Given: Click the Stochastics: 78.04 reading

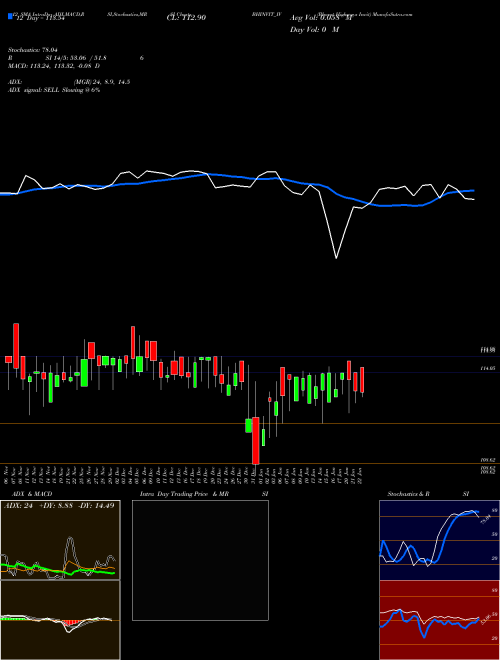Looking at the screenshot, I should click(33, 50).
